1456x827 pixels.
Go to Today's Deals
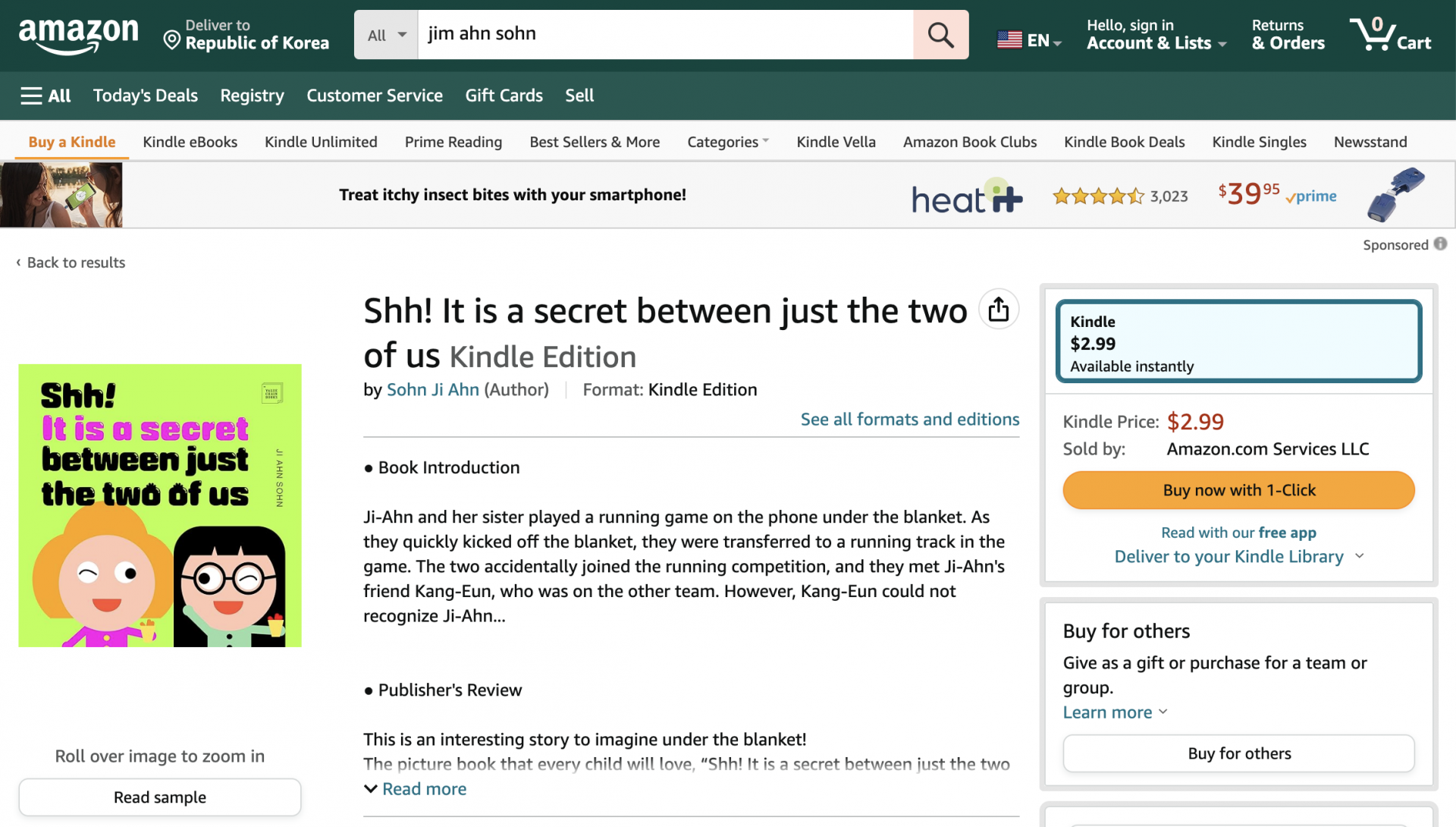click(x=145, y=96)
